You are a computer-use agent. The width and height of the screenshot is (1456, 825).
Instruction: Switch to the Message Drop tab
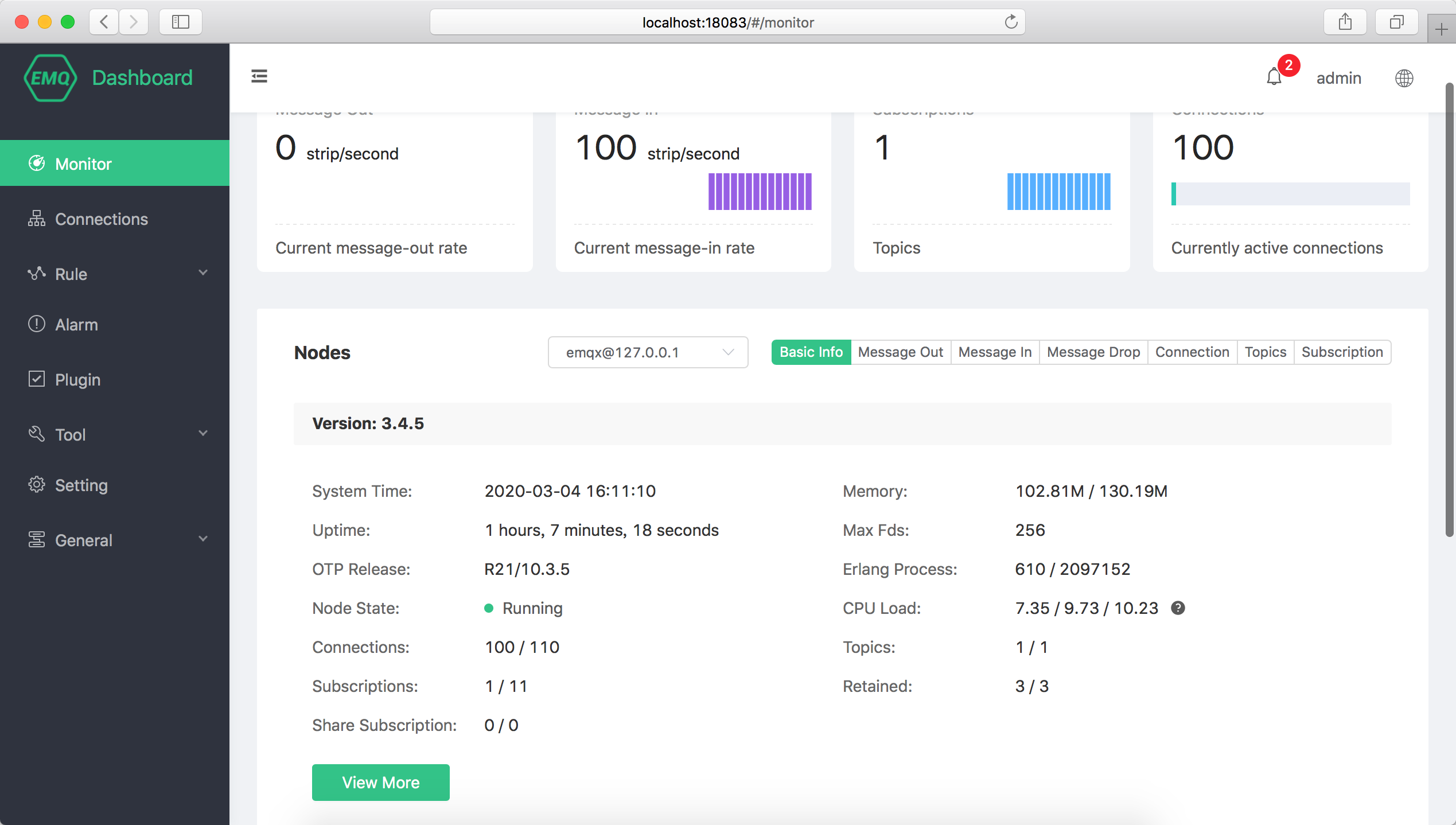point(1092,352)
